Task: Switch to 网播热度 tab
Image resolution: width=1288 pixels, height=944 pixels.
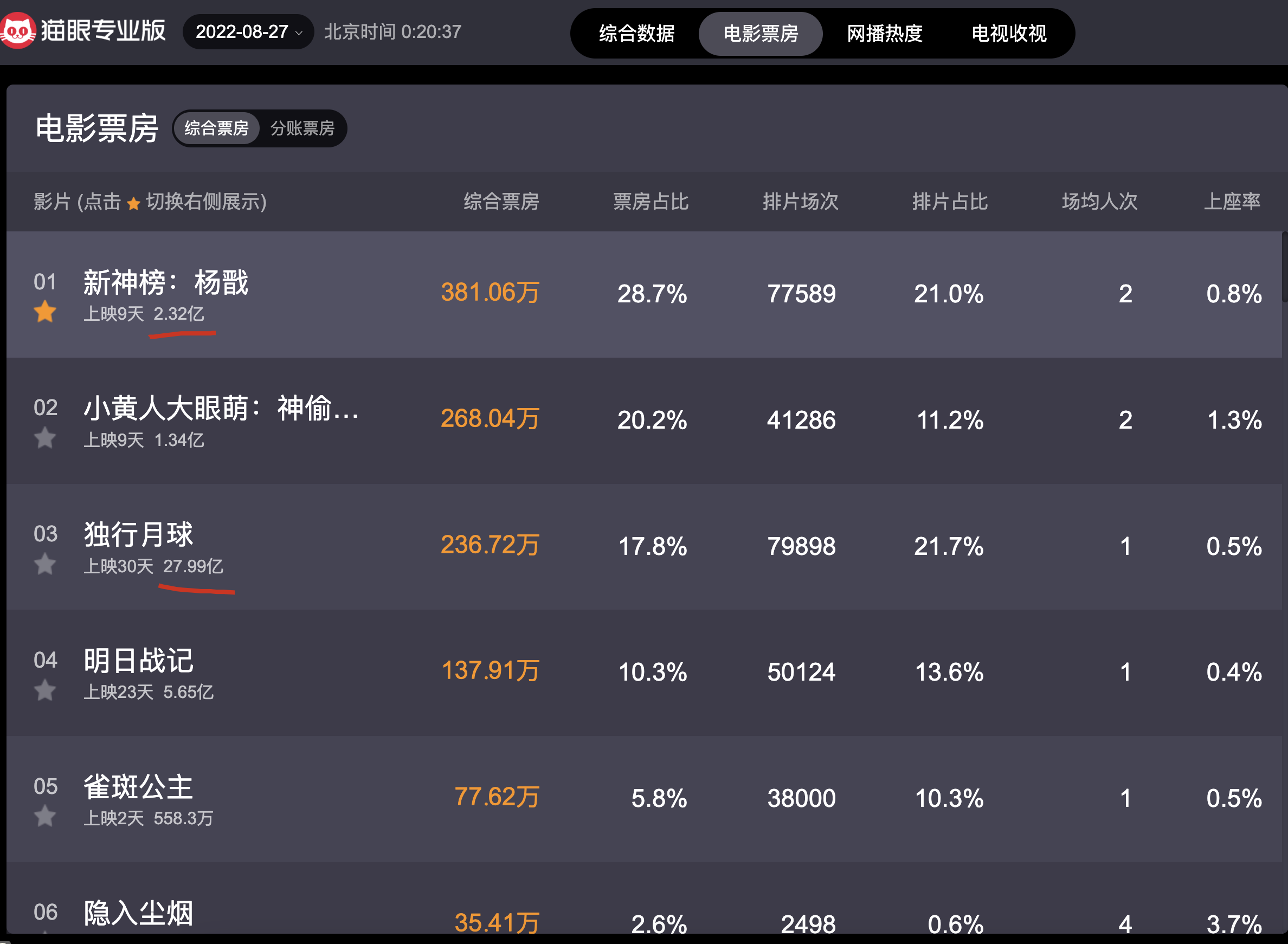Action: click(884, 34)
